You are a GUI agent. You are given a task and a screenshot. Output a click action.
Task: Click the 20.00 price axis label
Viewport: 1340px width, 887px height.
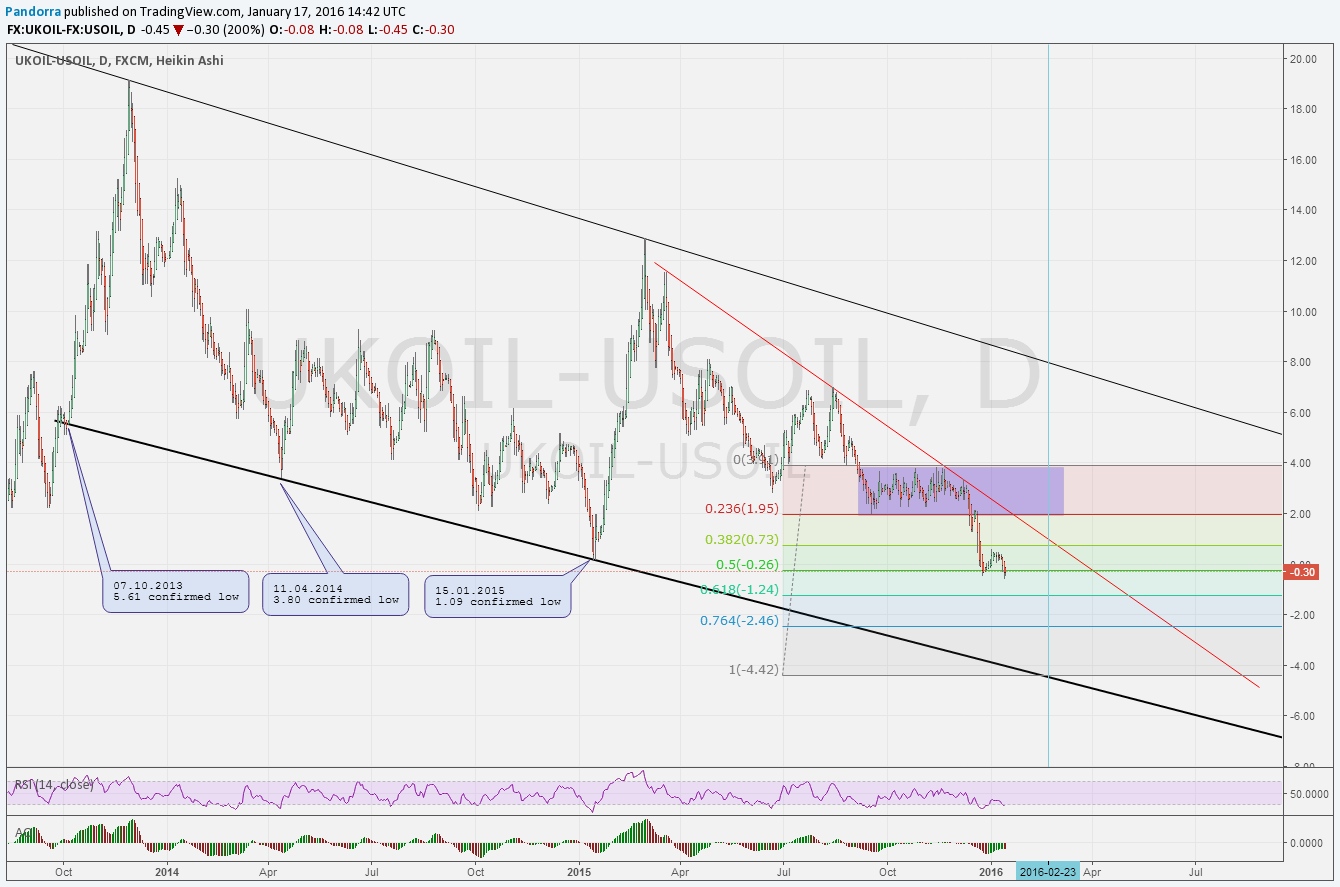[1302, 59]
